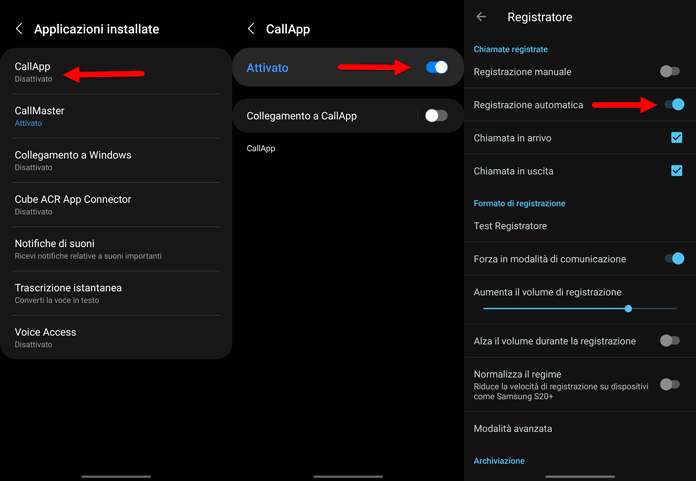Image resolution: width=696 pixels, height=481 pixels.
Task: Open Collegamento a Windows entry
Action: pos(116,161)
